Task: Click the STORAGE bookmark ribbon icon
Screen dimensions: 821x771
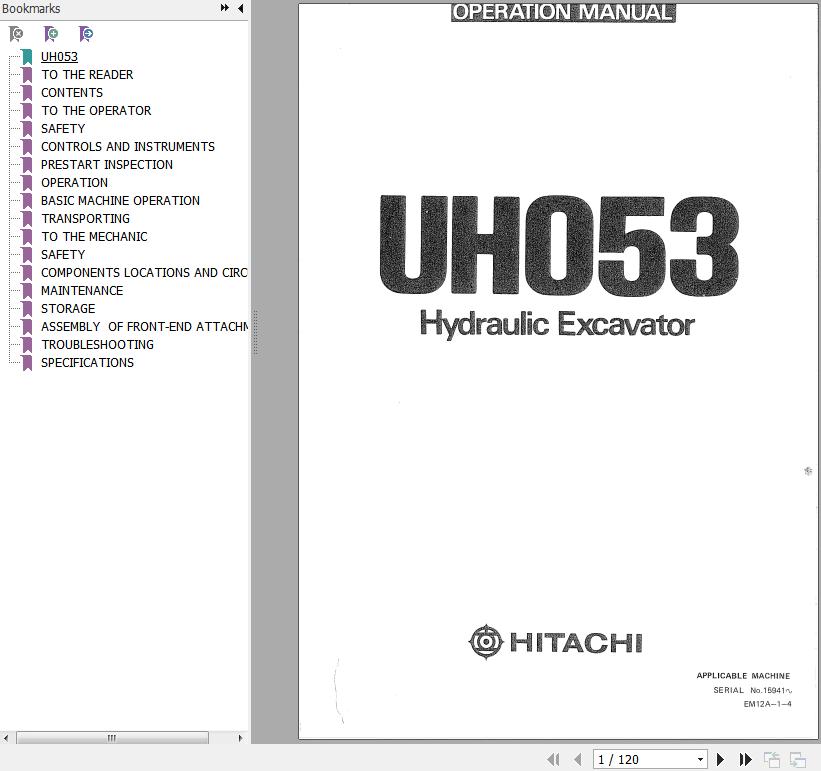Action: coord(27,309)
